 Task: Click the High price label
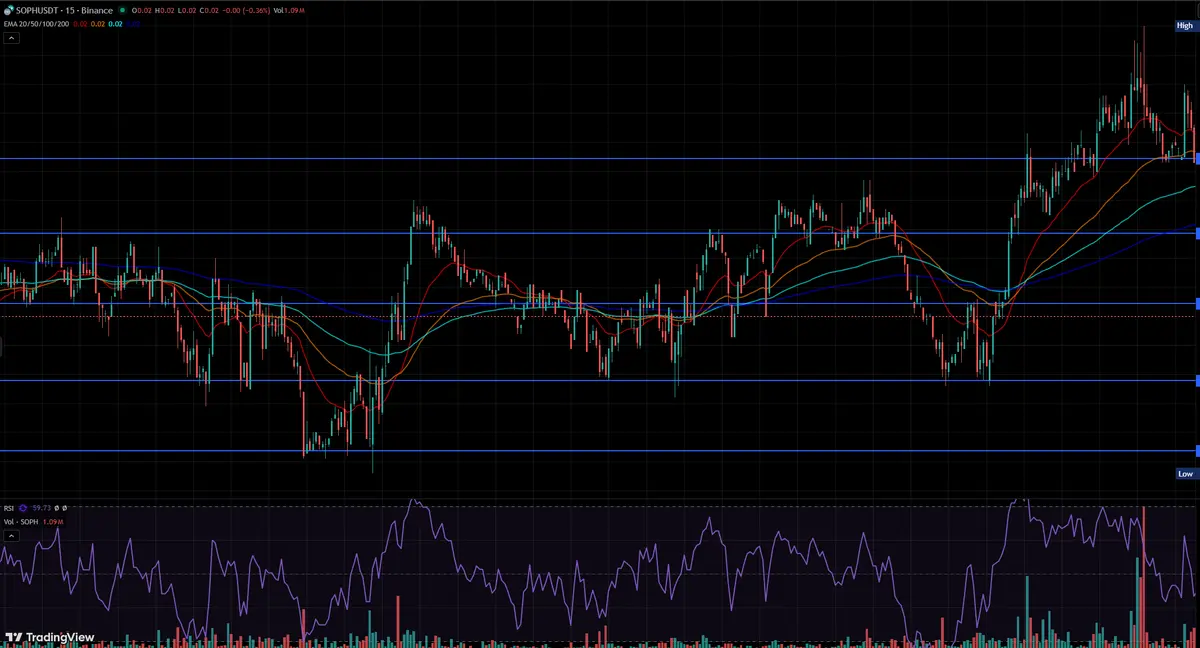(x=1185, y=26)
